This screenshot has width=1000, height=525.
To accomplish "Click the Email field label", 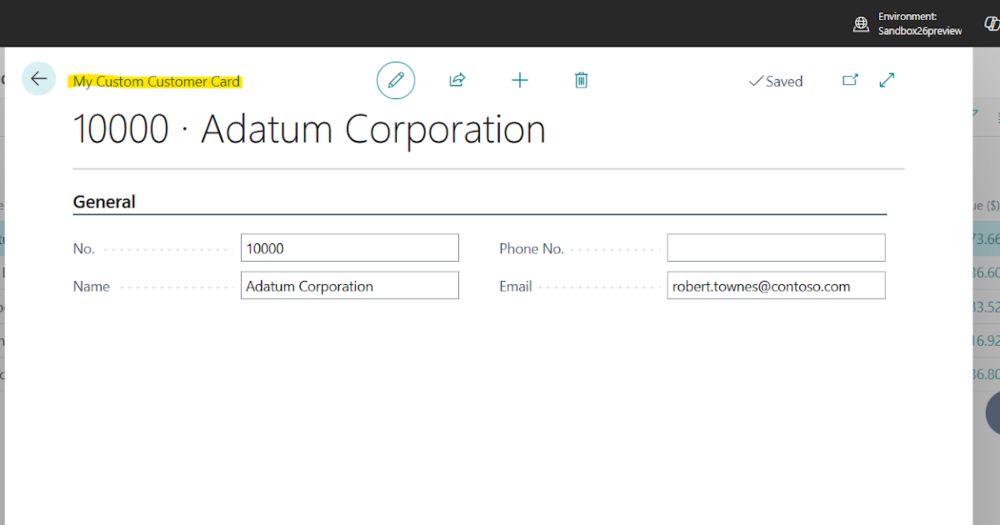I will (x=515, y=286).
